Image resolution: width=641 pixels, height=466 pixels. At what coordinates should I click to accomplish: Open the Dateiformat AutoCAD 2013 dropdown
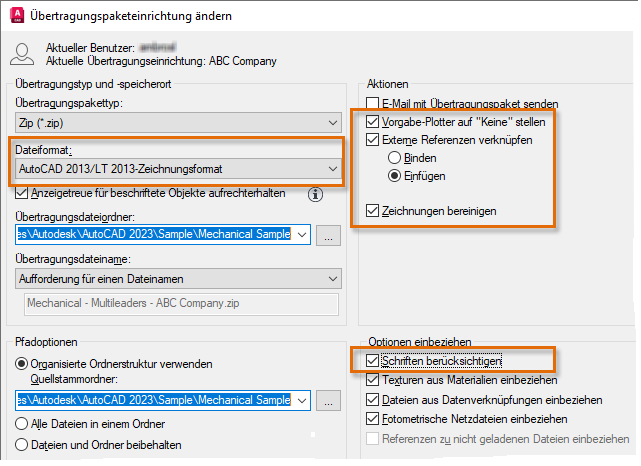tap(178, 169)
